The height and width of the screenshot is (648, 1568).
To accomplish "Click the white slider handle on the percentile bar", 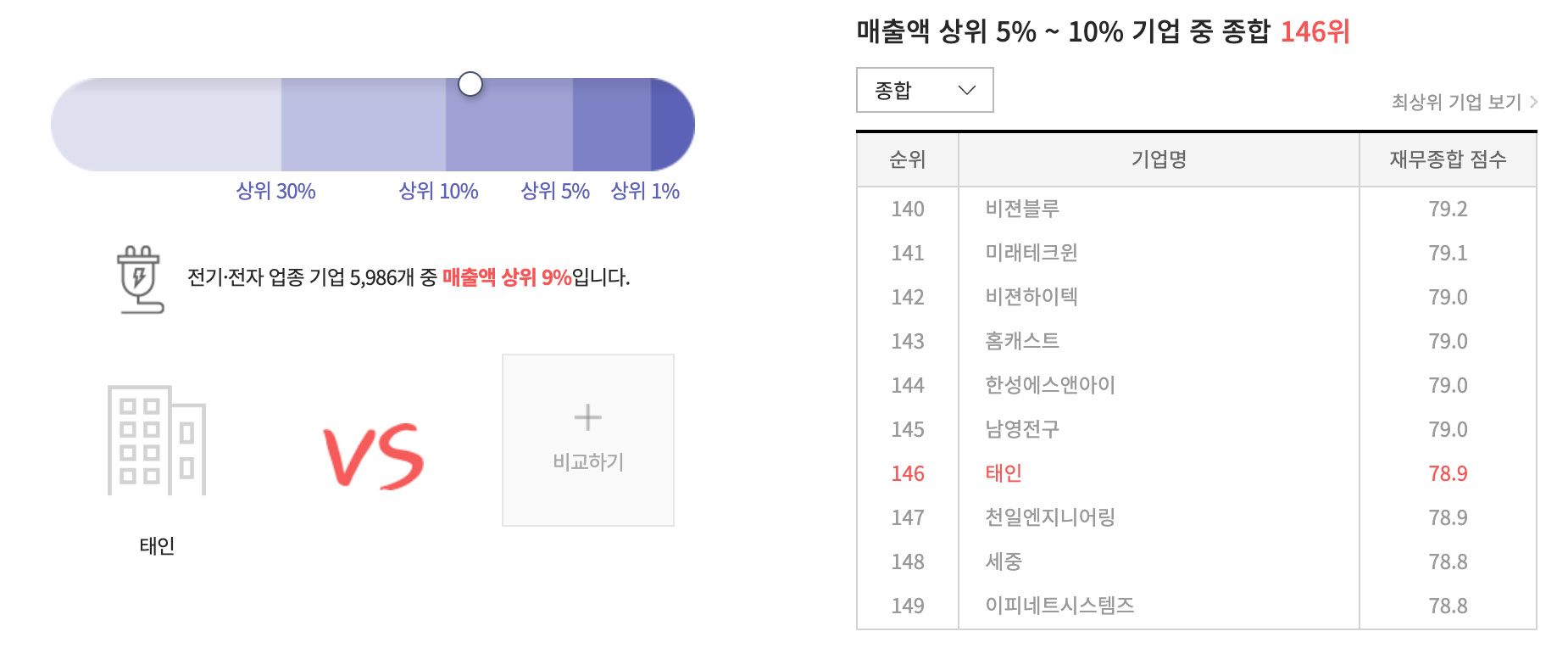I will click(x=470, y=84).
